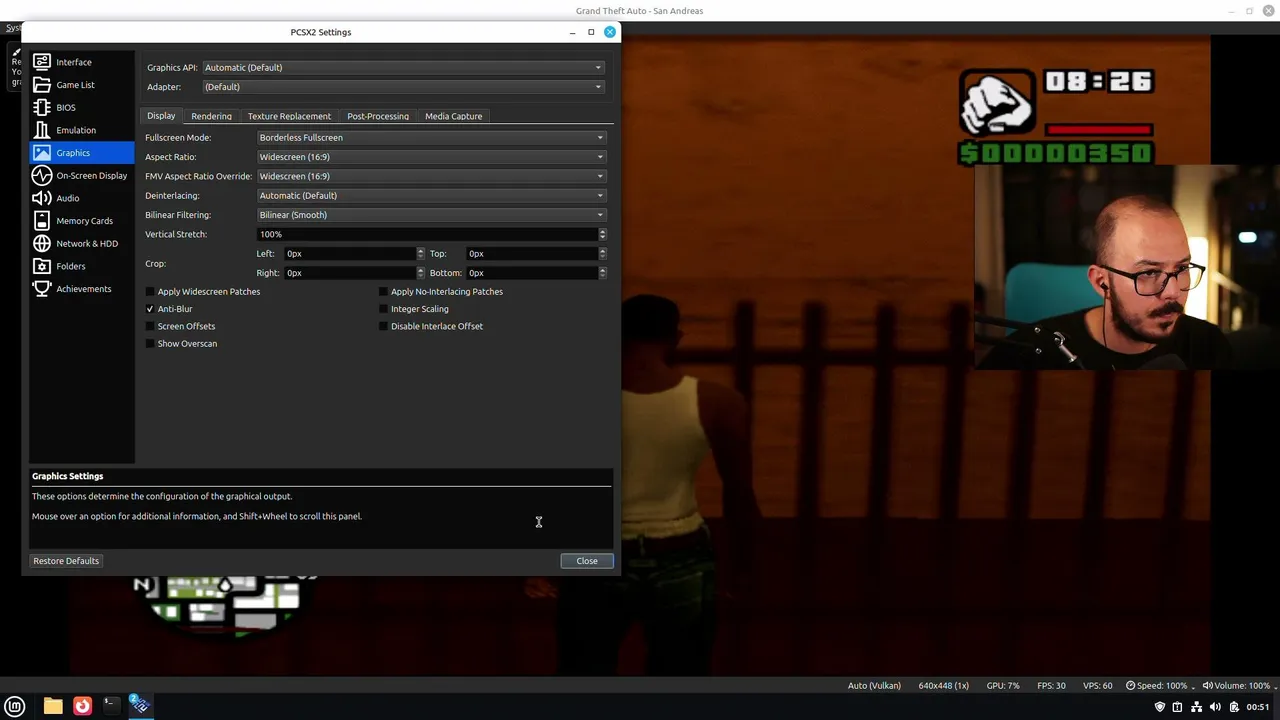Click the shield security tray icon
1280x720 pixels.
click(1160, 707)
